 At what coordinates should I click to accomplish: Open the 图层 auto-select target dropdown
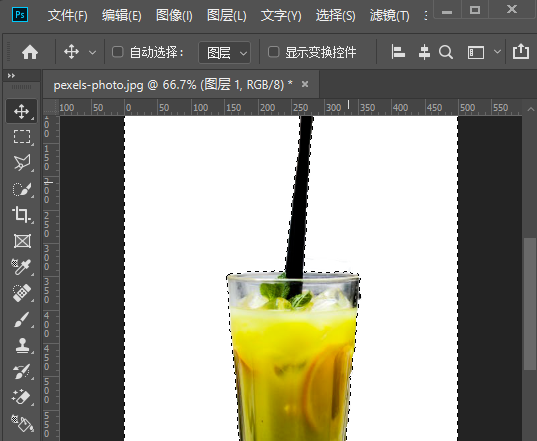point(224,53)
